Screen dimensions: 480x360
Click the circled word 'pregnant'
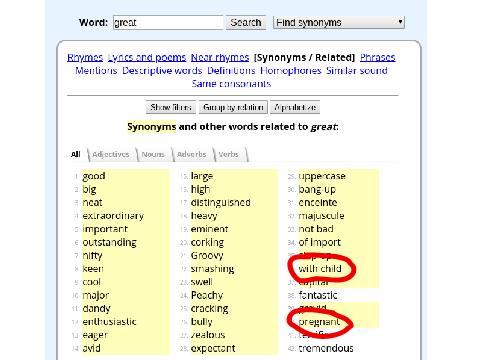pos(319,322)
